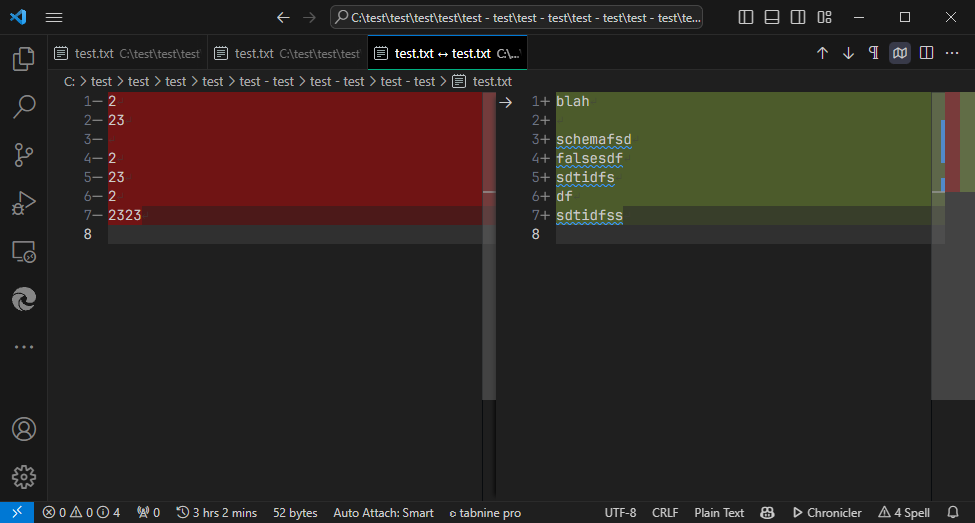Open Problems panel from errors and warnings count
Image resolution: width=975 pixels, height=523 pixels.
tap(81, 512)
